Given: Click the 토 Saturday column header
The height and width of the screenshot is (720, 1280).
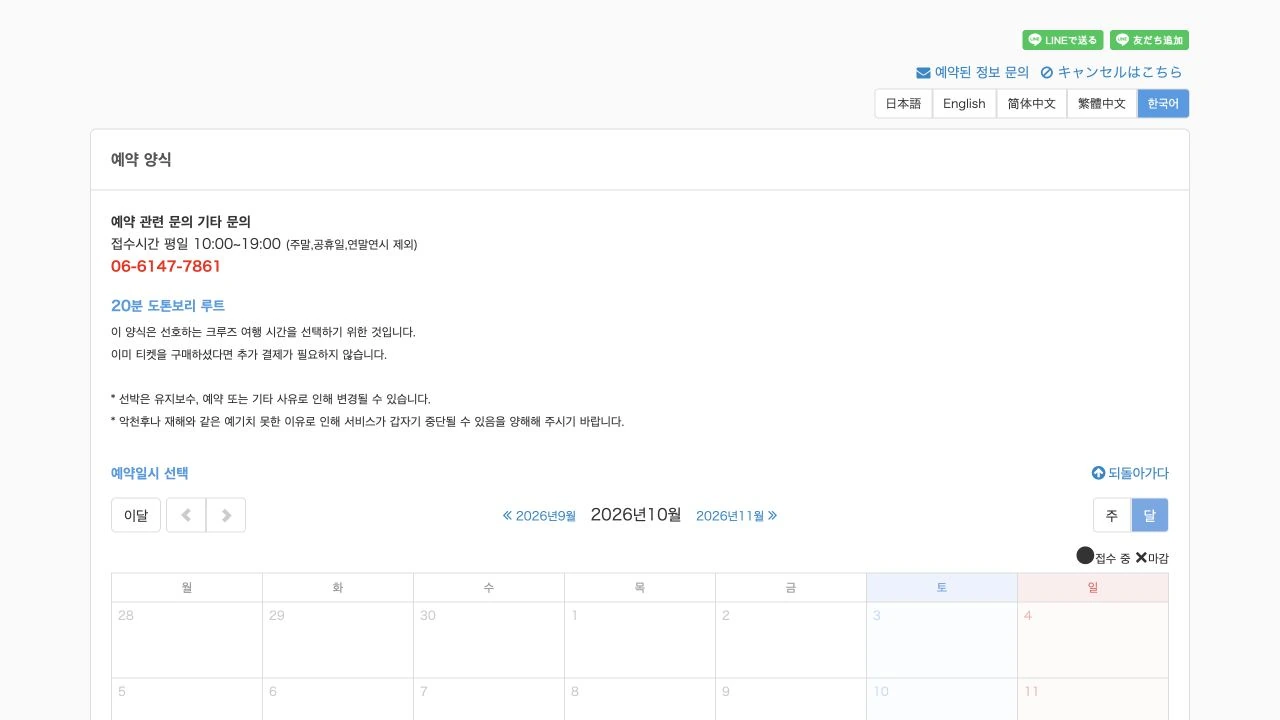Looking at the screenshot, I should [x=942, y=588].
